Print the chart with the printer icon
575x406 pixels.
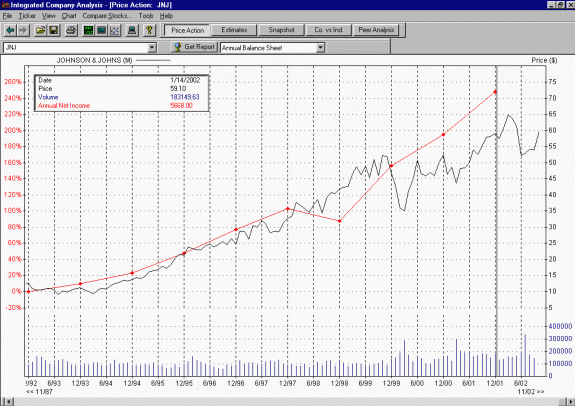pos(71,30)
